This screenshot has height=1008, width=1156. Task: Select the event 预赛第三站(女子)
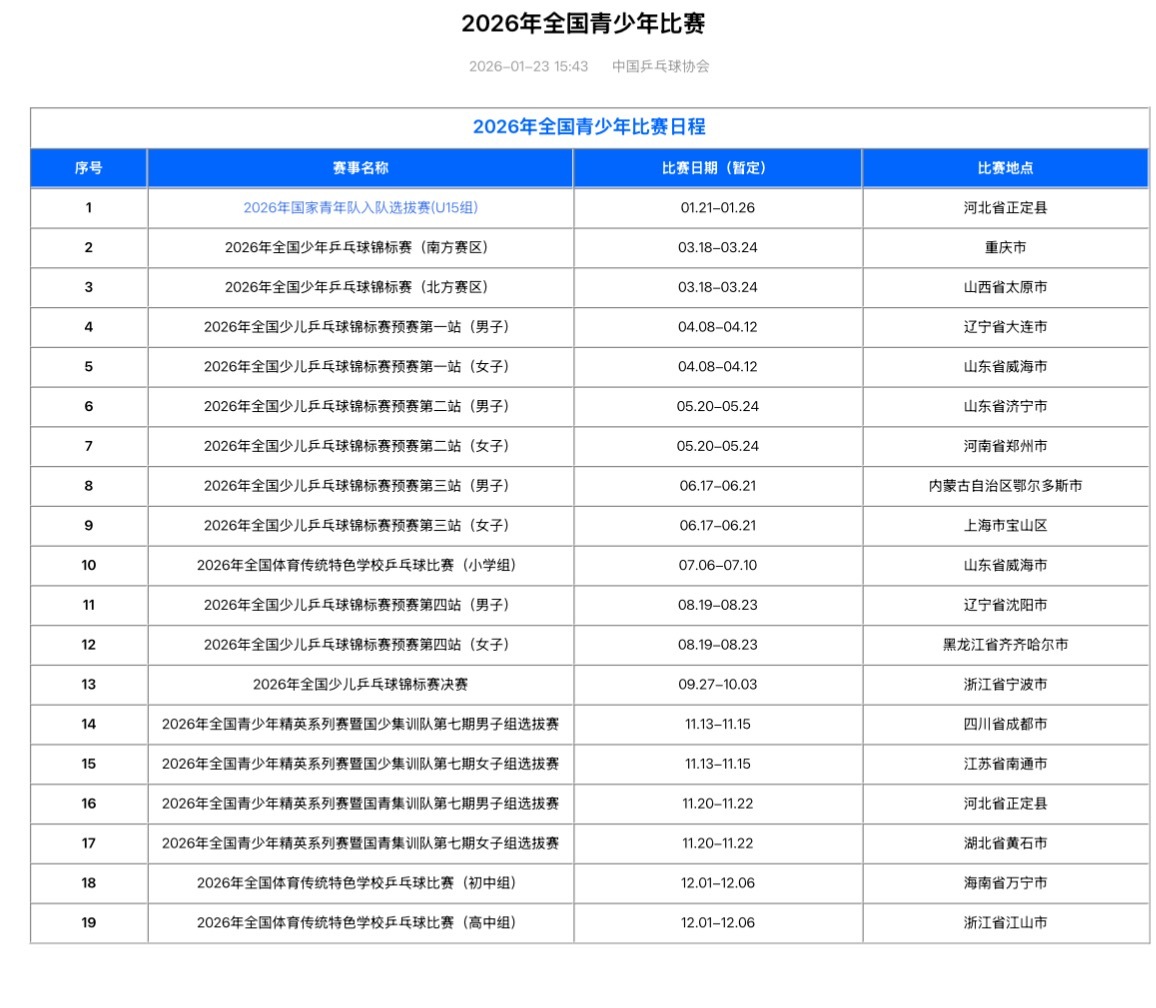361,526
